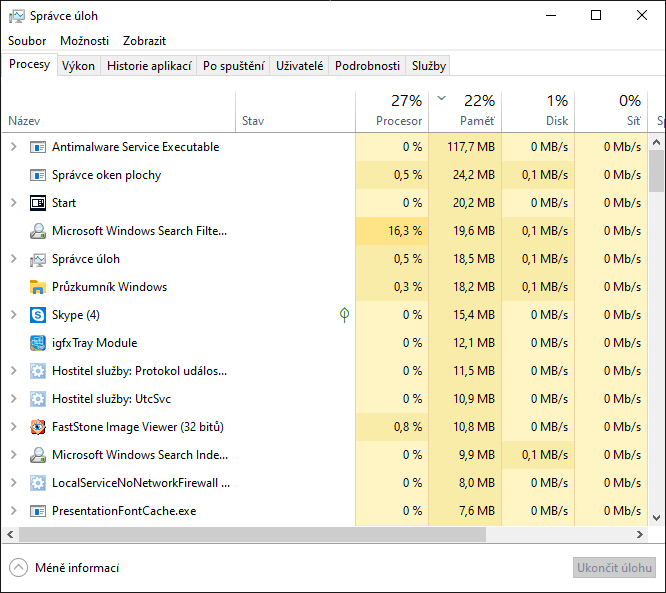666x593 pixels.
Task: Click the Start process icon
Action: (x=38, y=203)
